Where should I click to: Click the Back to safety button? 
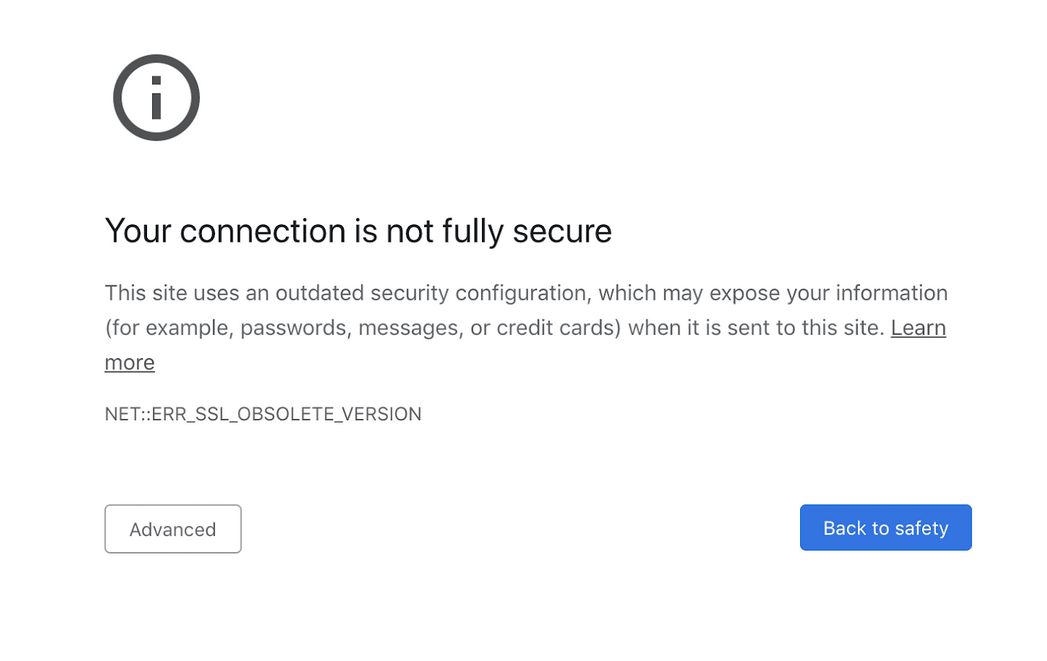tap(885, 528)
